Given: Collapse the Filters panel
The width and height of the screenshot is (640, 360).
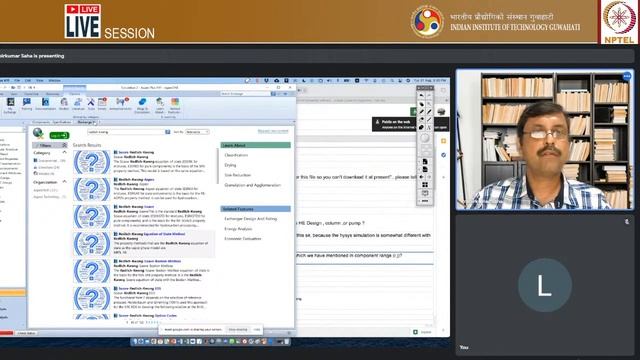Looking at the screenshot, I should (x=64, y=145).
